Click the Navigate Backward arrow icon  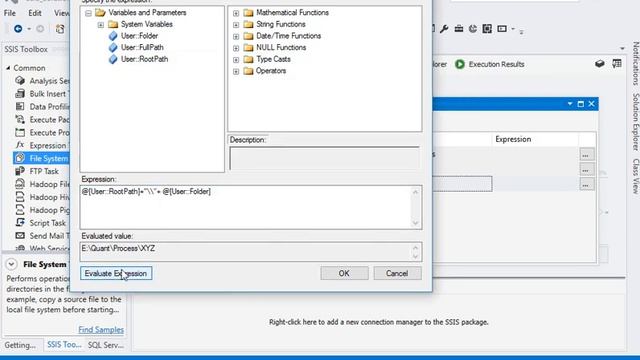tap(18, 29)
